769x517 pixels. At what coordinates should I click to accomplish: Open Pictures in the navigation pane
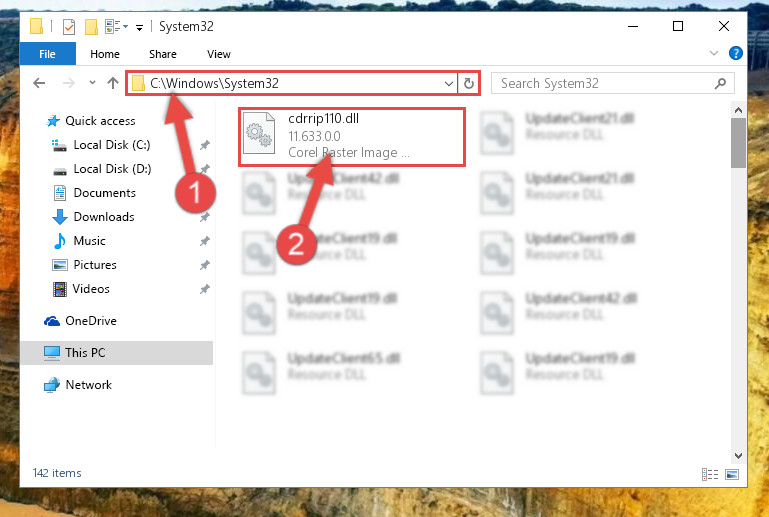95,265
